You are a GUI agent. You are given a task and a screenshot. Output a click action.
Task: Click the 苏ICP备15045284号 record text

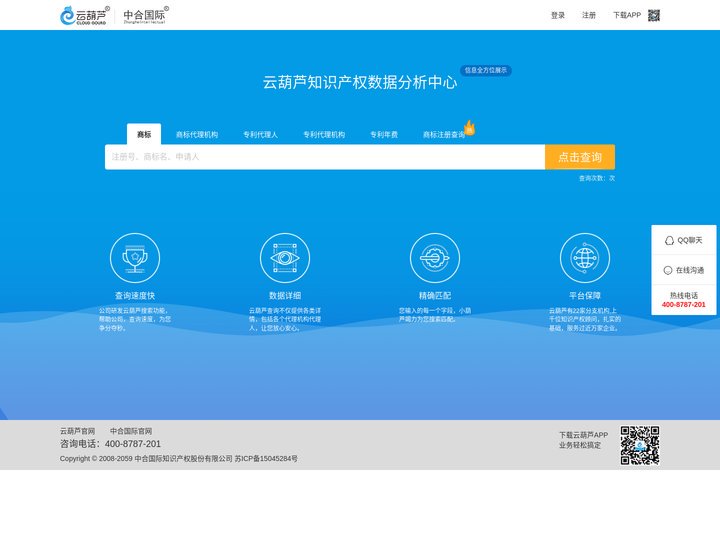coord(266,458)
